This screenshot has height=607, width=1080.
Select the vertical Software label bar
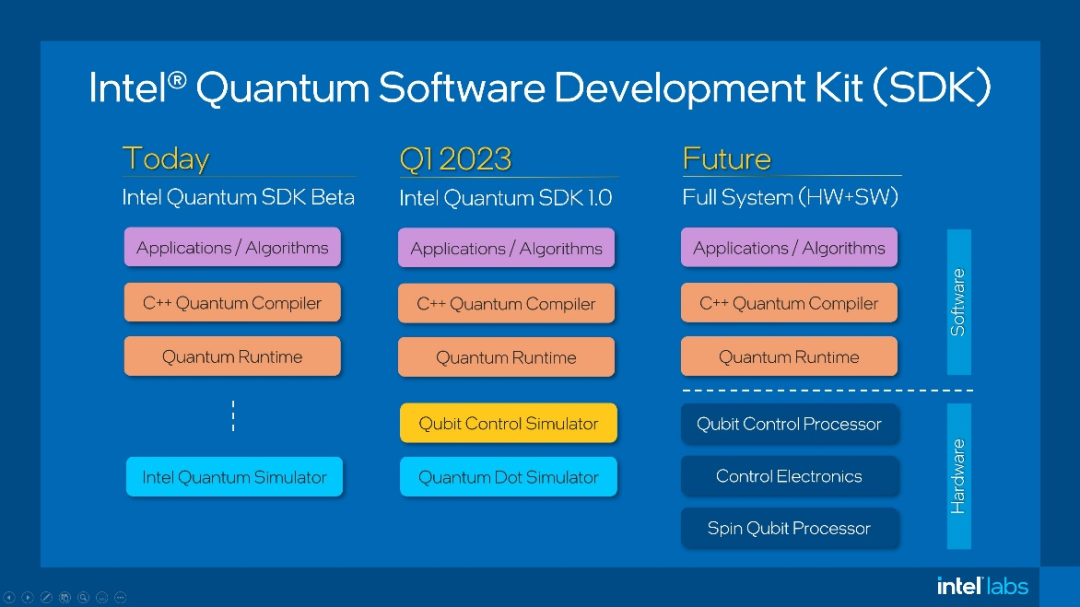coord(958,302)
